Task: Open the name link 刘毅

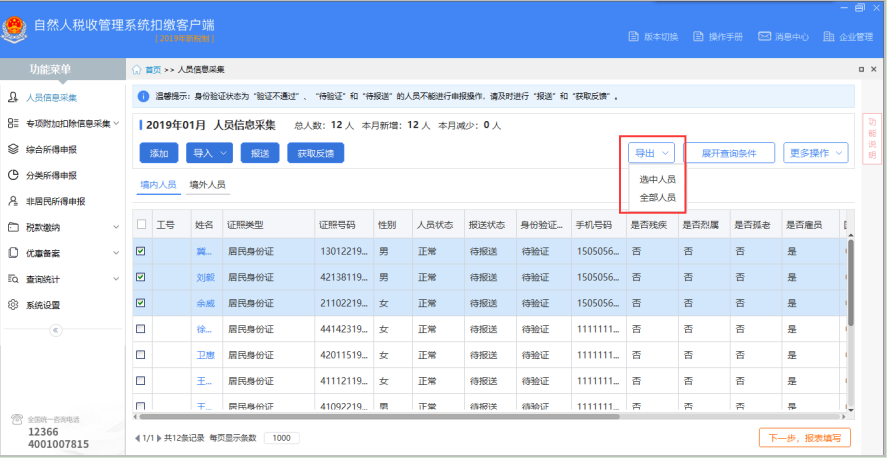Action: click(x=205, y=277)
